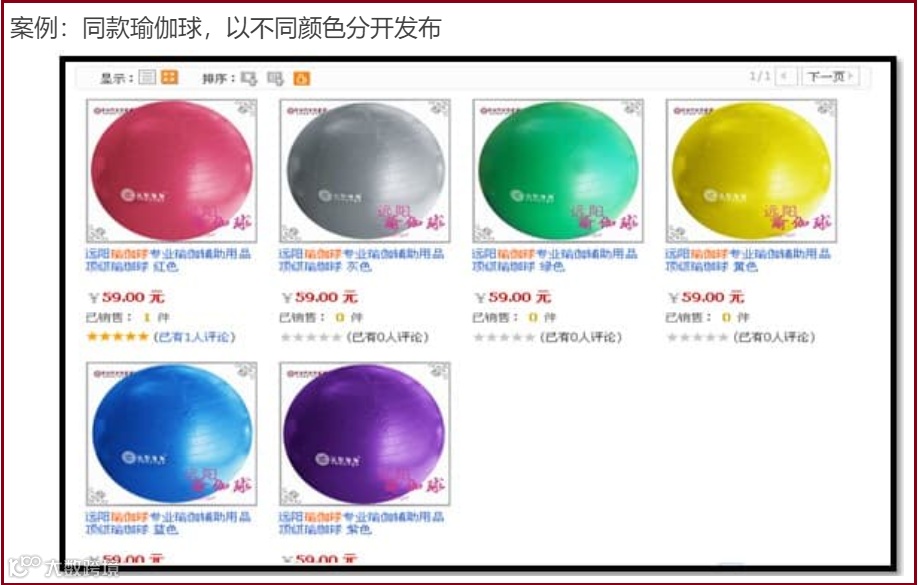The height and width of the screenshot is (585, 918).
Task: Open the blue yoga ball thumbnail
Action: 172,433
